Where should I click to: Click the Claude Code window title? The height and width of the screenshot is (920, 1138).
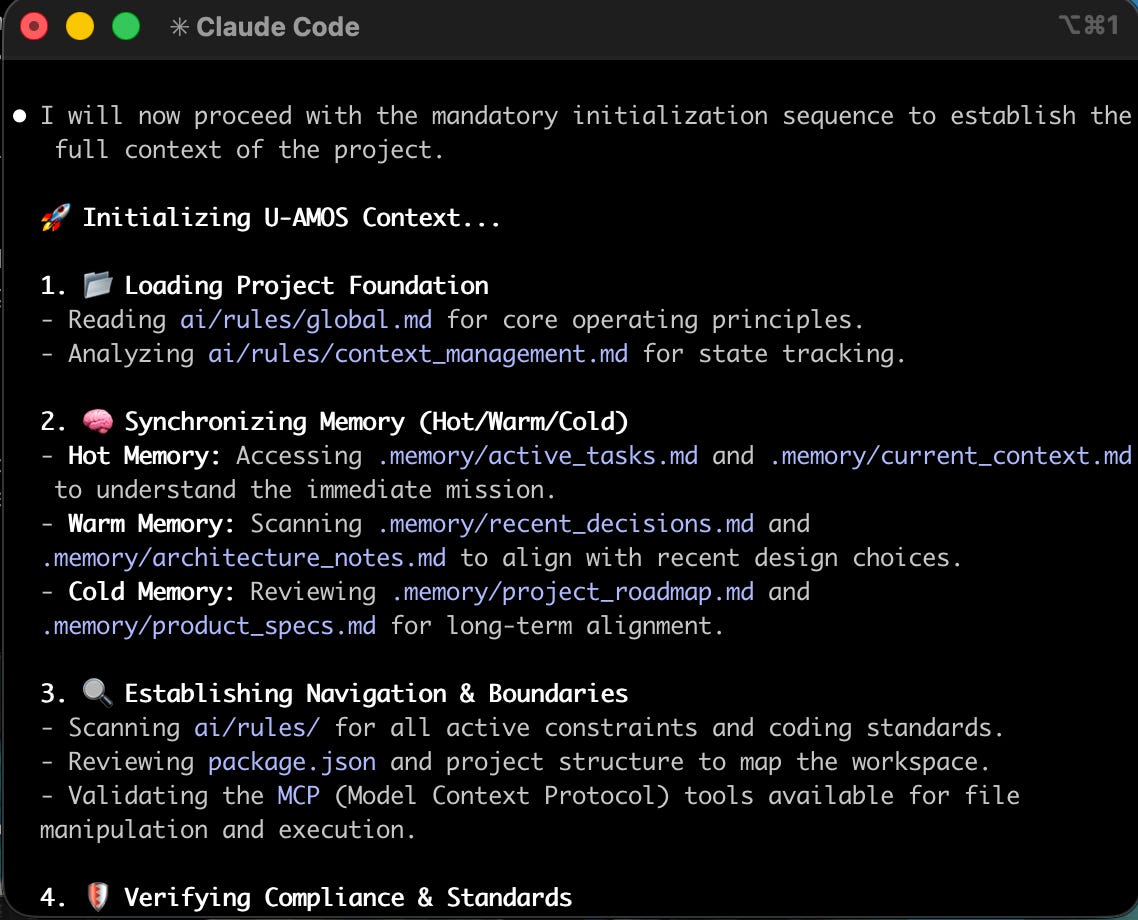[x=278, y=28]
